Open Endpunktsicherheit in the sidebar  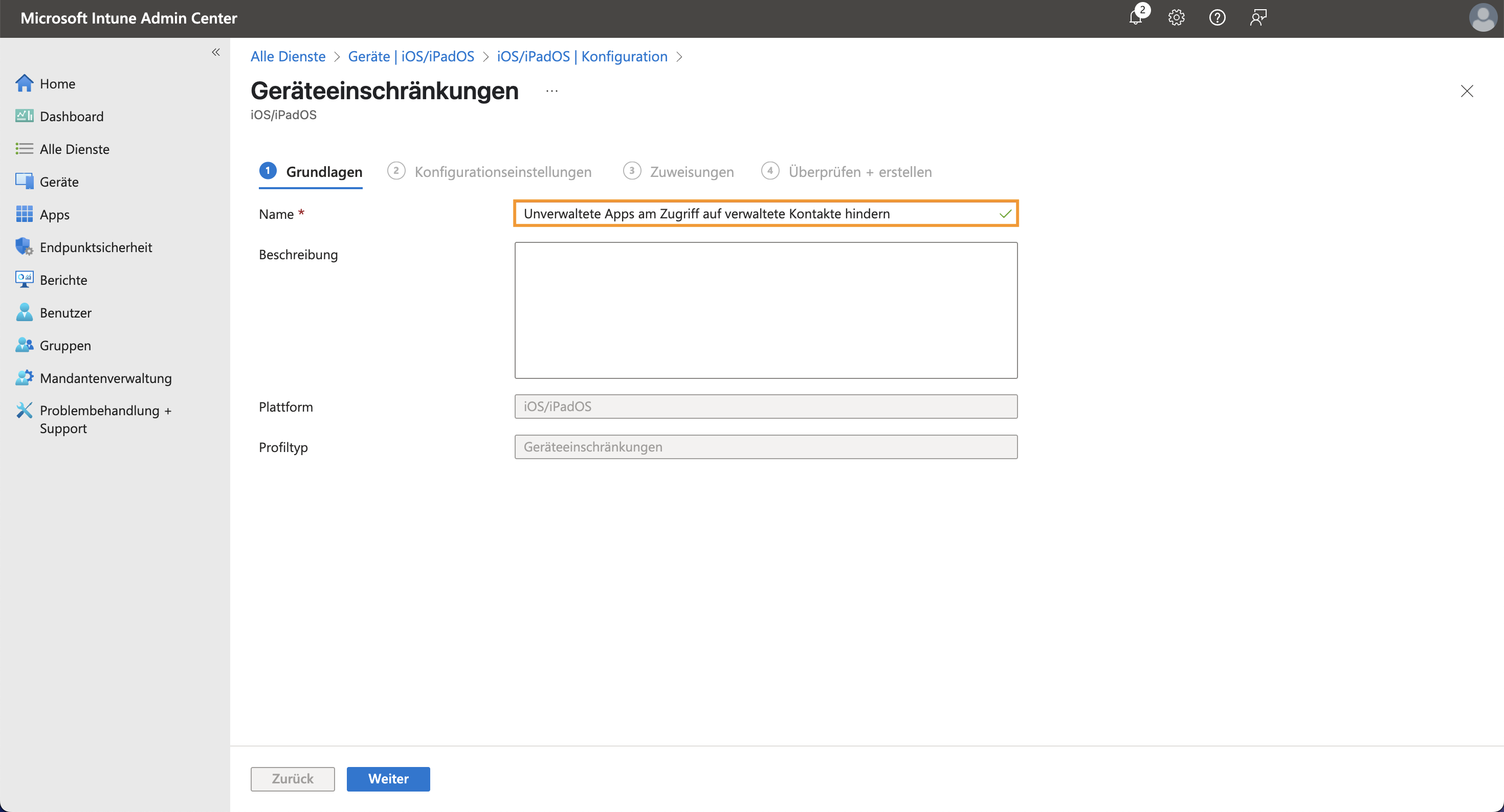click(96, 247)
